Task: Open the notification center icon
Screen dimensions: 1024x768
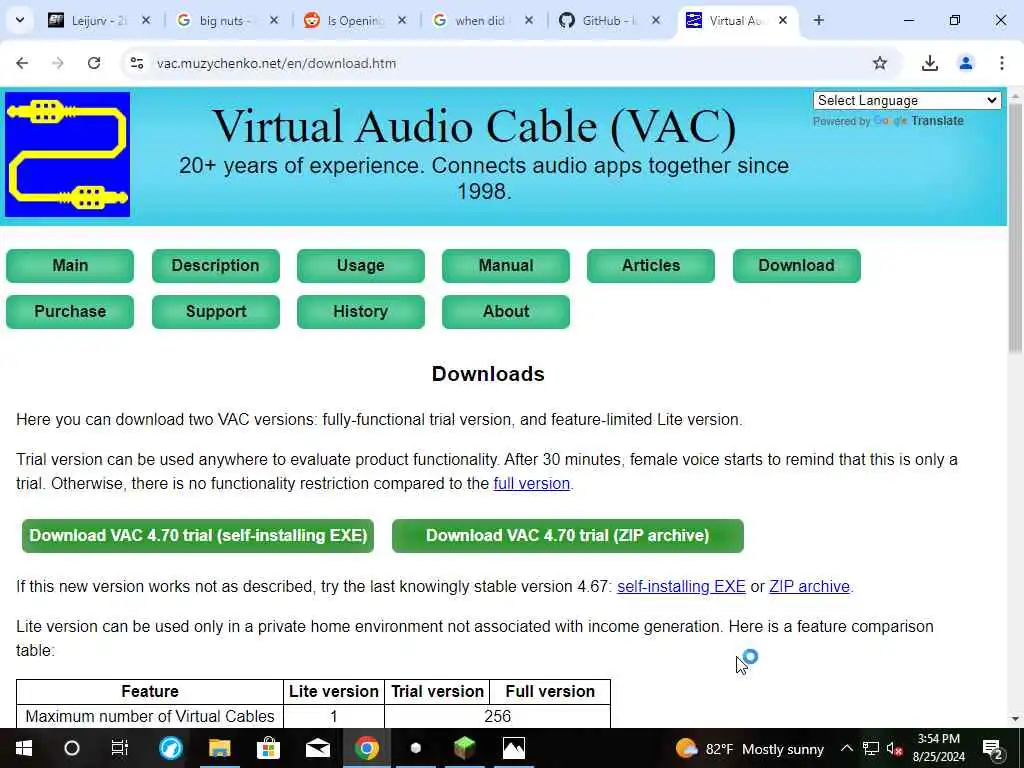Action: point(992,748)
